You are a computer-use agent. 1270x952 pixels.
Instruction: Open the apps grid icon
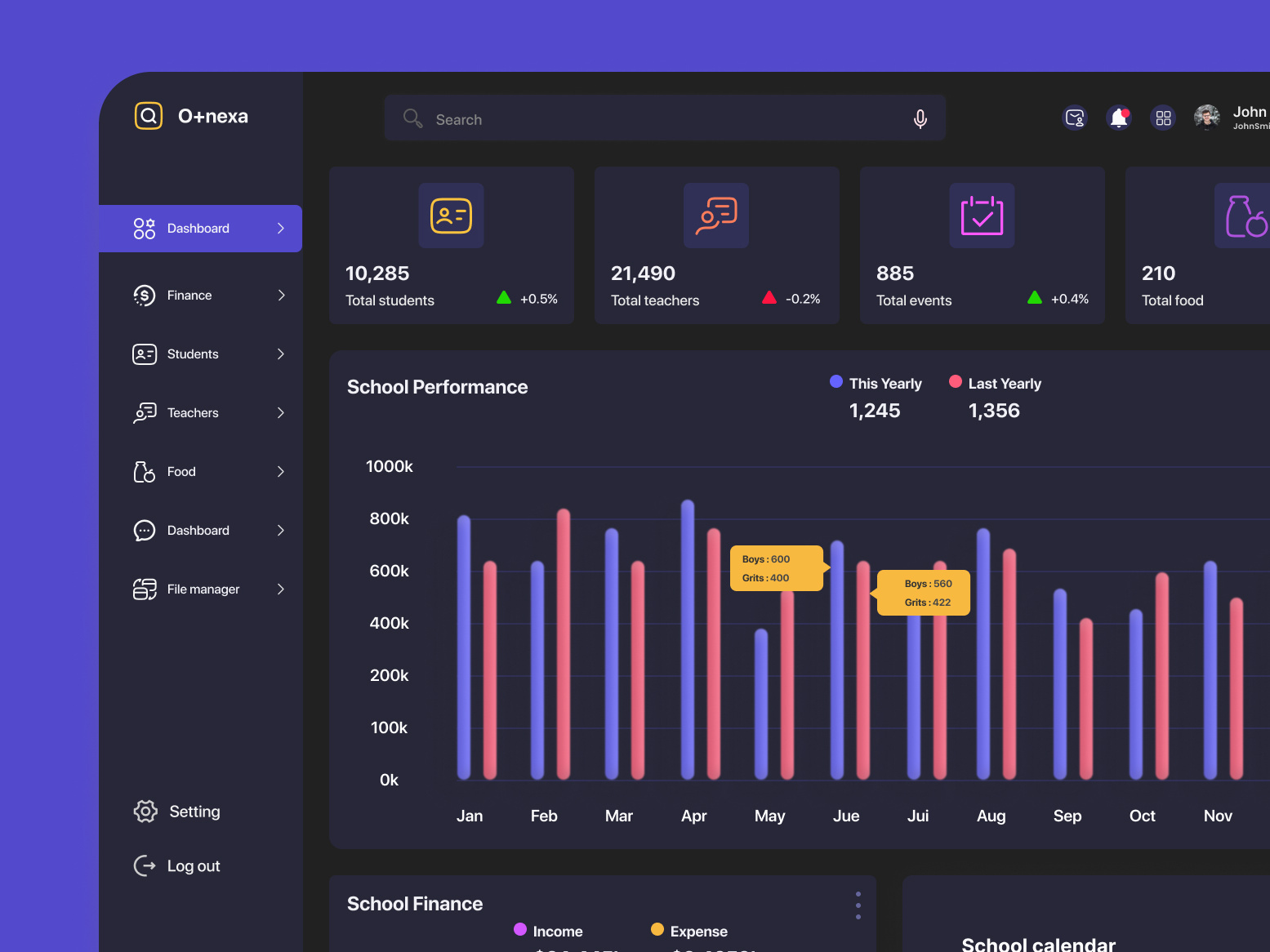(1163, 118)
